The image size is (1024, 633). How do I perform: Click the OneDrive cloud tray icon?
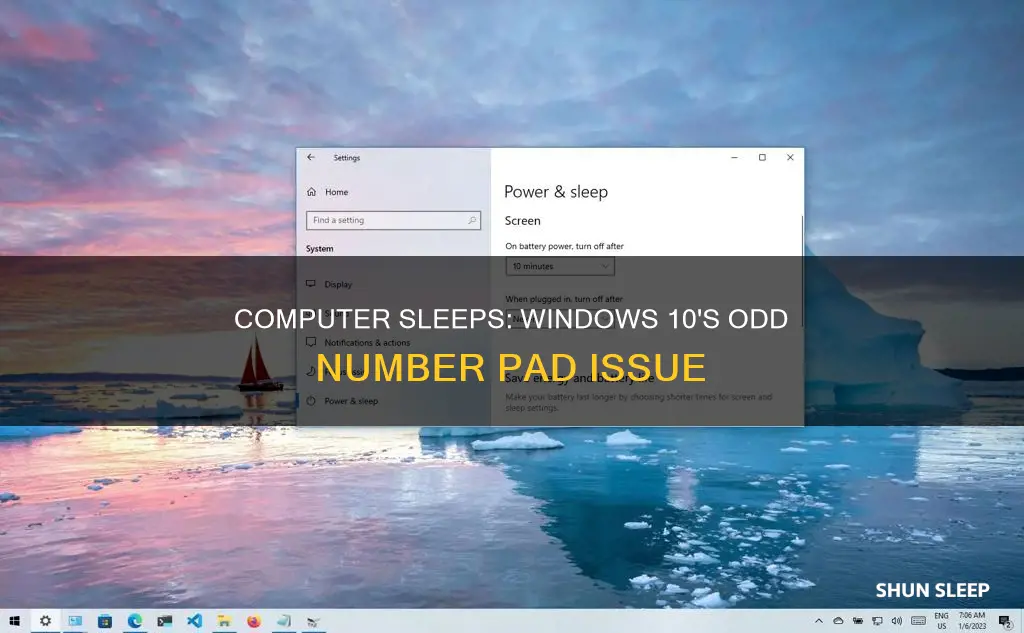pyautogui.click(x=838, y=621)
